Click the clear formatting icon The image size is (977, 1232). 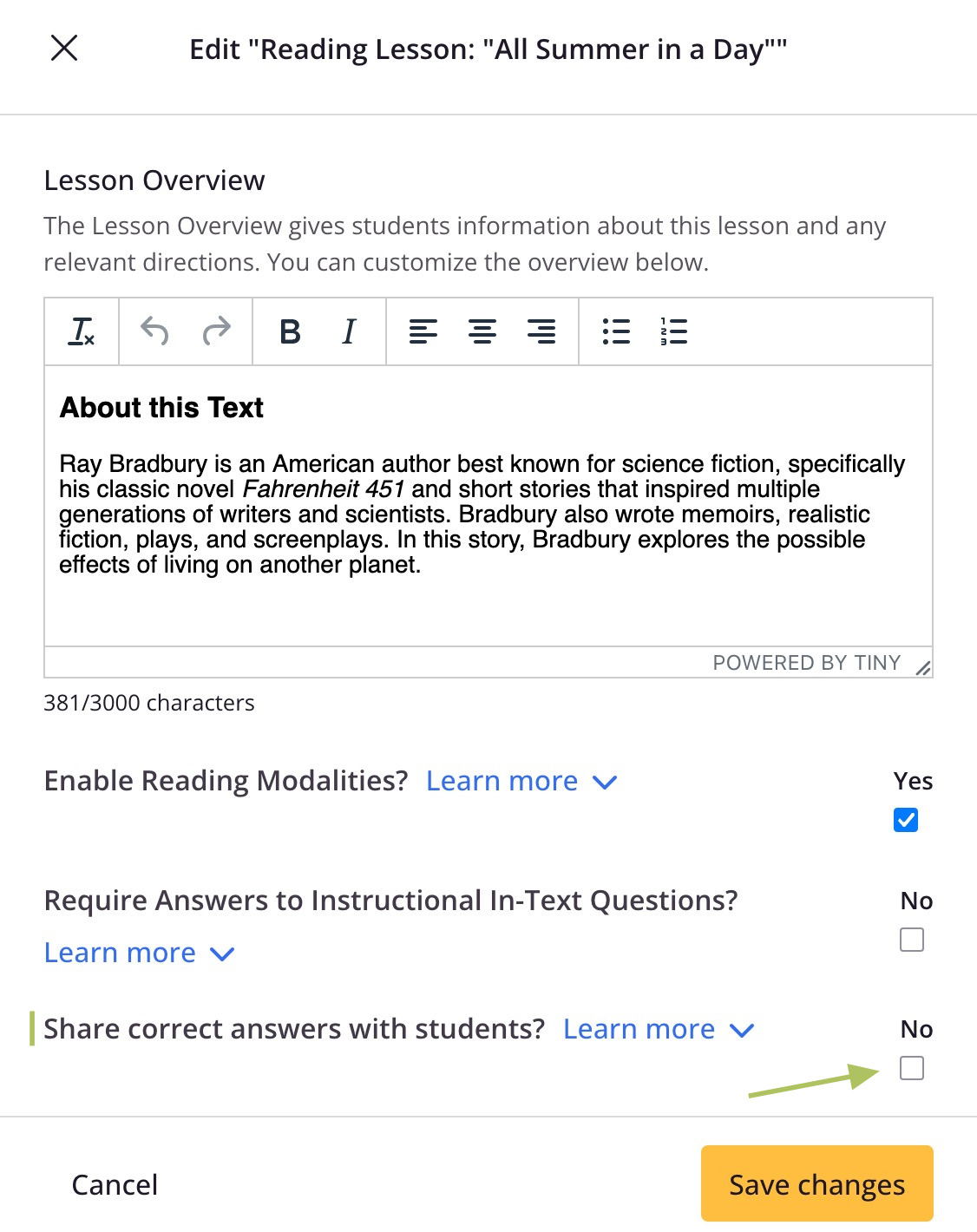pyautogui.click(x=82, y=331)
